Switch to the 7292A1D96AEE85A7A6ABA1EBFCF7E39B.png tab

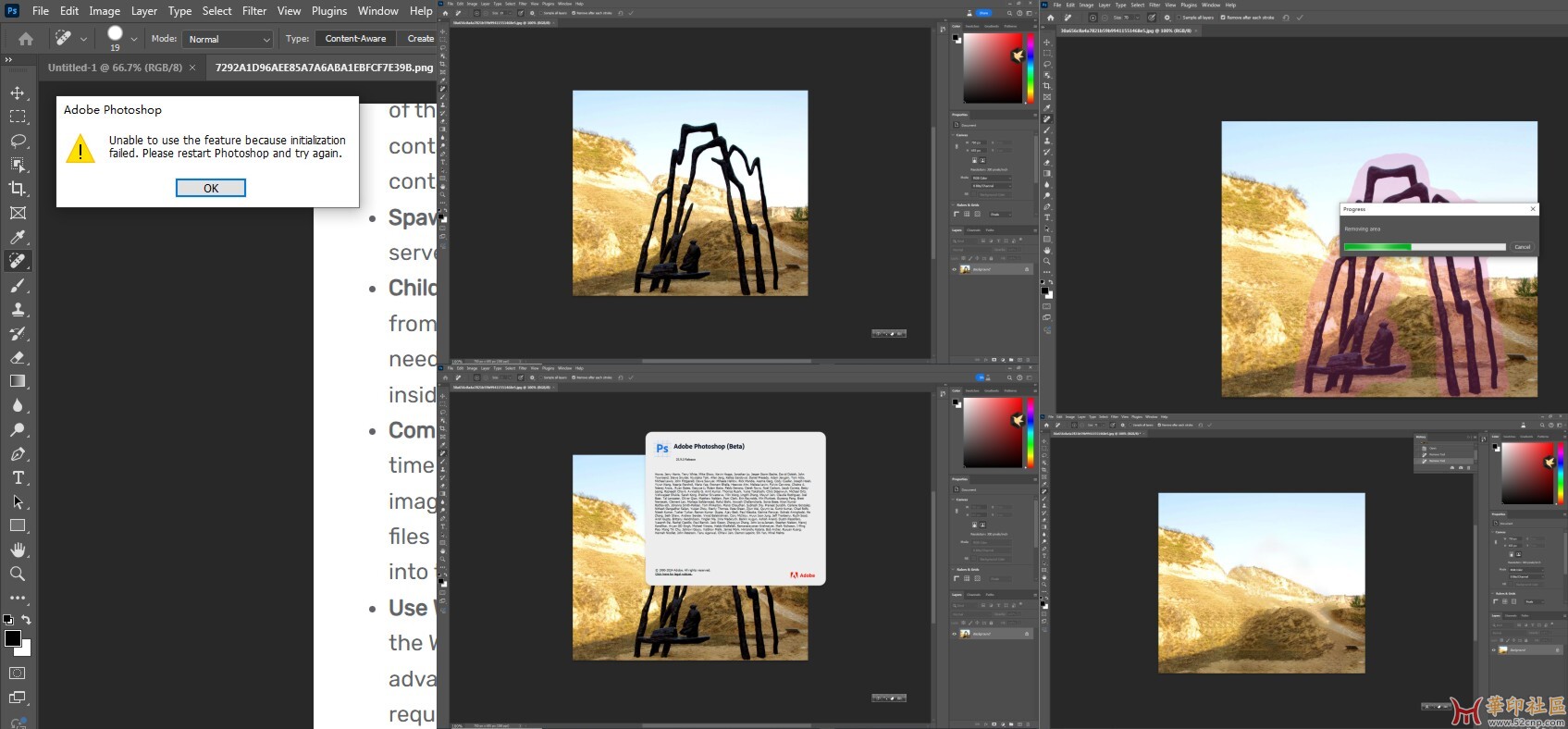coord(324,68)
